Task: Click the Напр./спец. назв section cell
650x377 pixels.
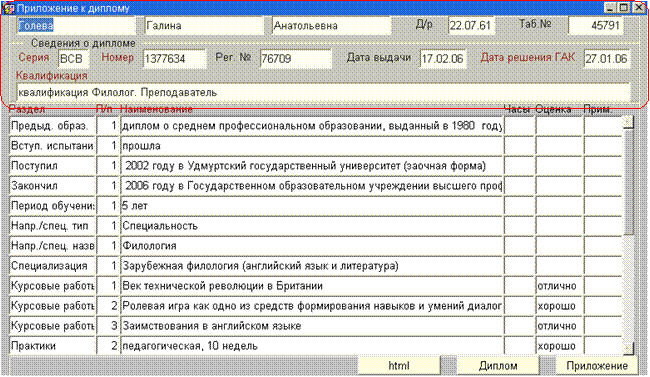Action: pos(53,246)
